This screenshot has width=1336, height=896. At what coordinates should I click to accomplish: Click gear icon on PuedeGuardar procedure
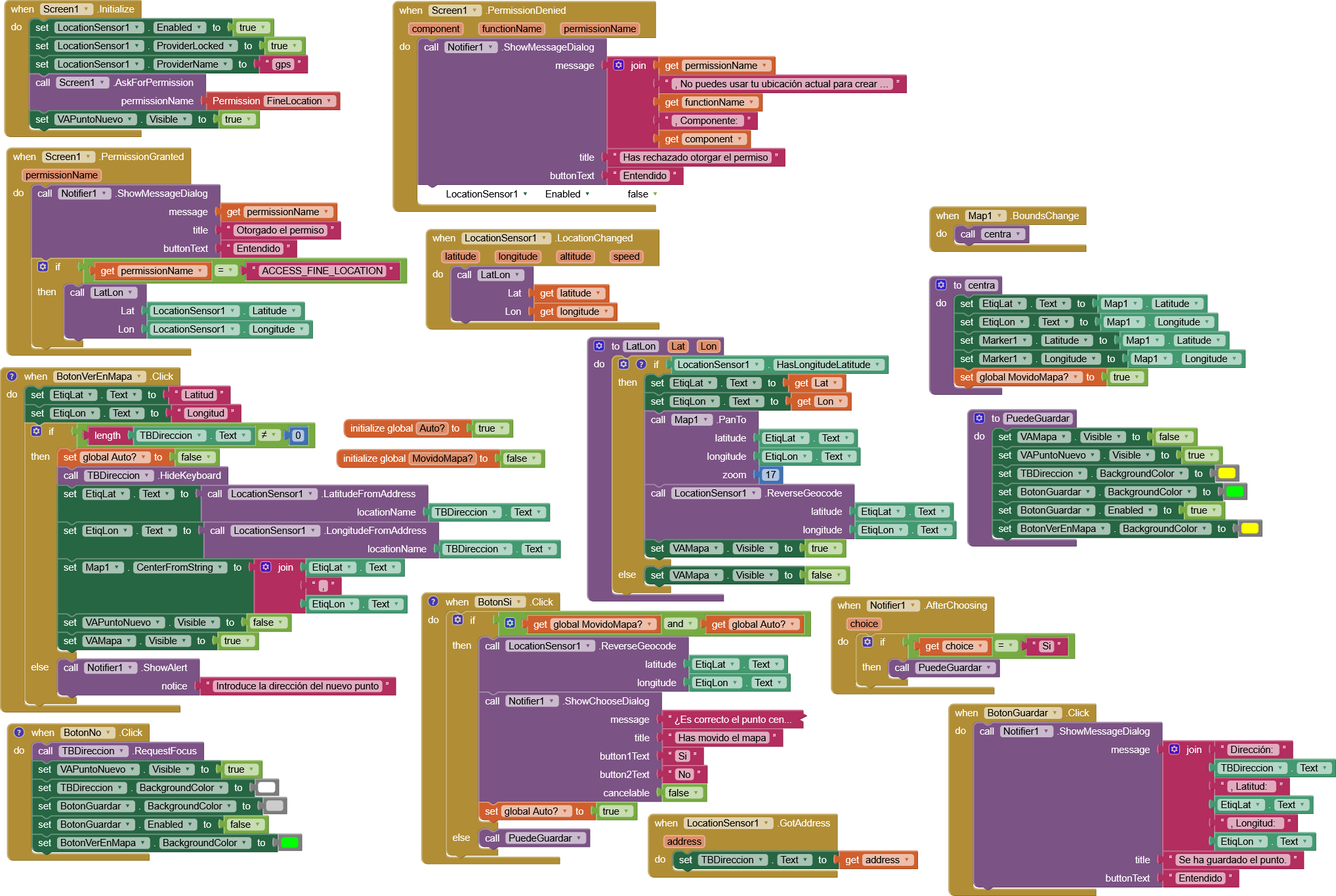(x=979, y=418)
